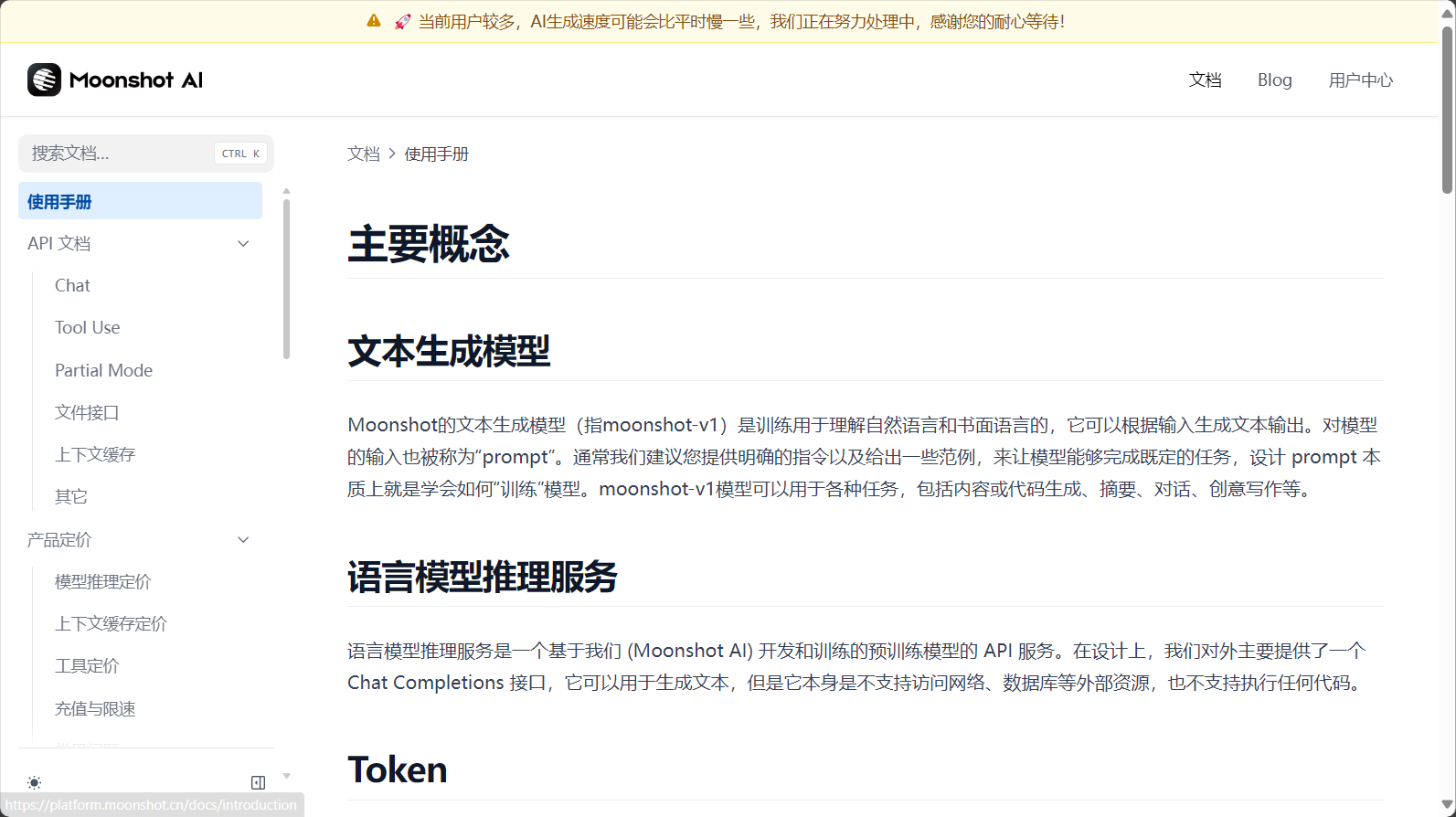Click the page scrollbar down arrow
1456x817 pixels.
coord(1447,805)
